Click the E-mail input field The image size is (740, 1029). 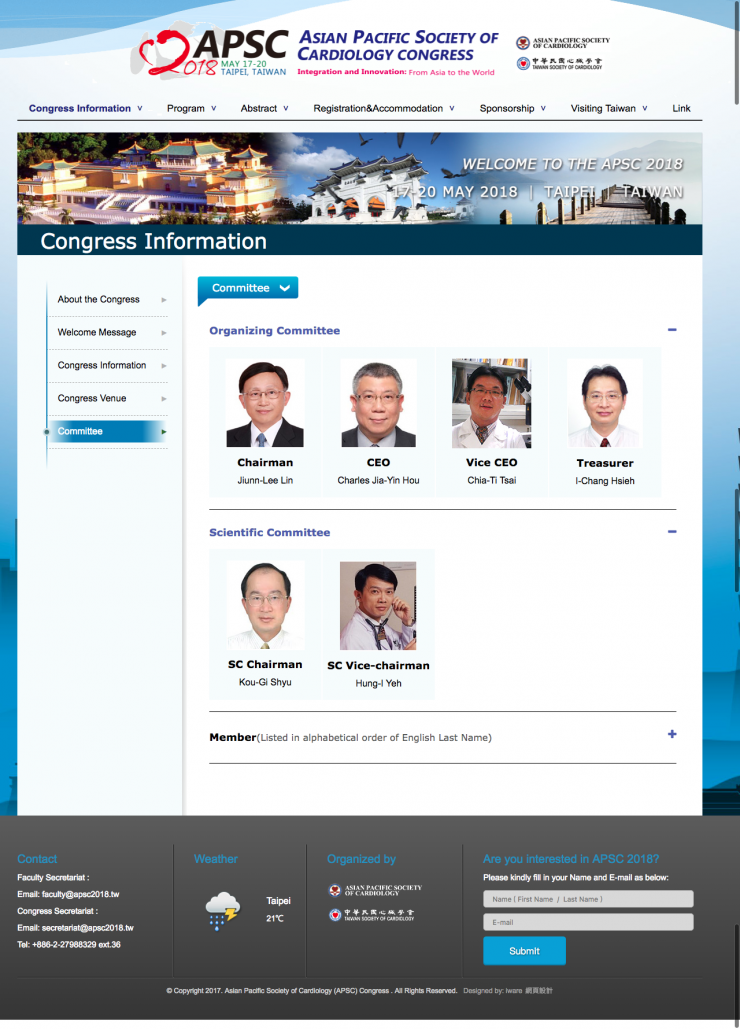587,922
